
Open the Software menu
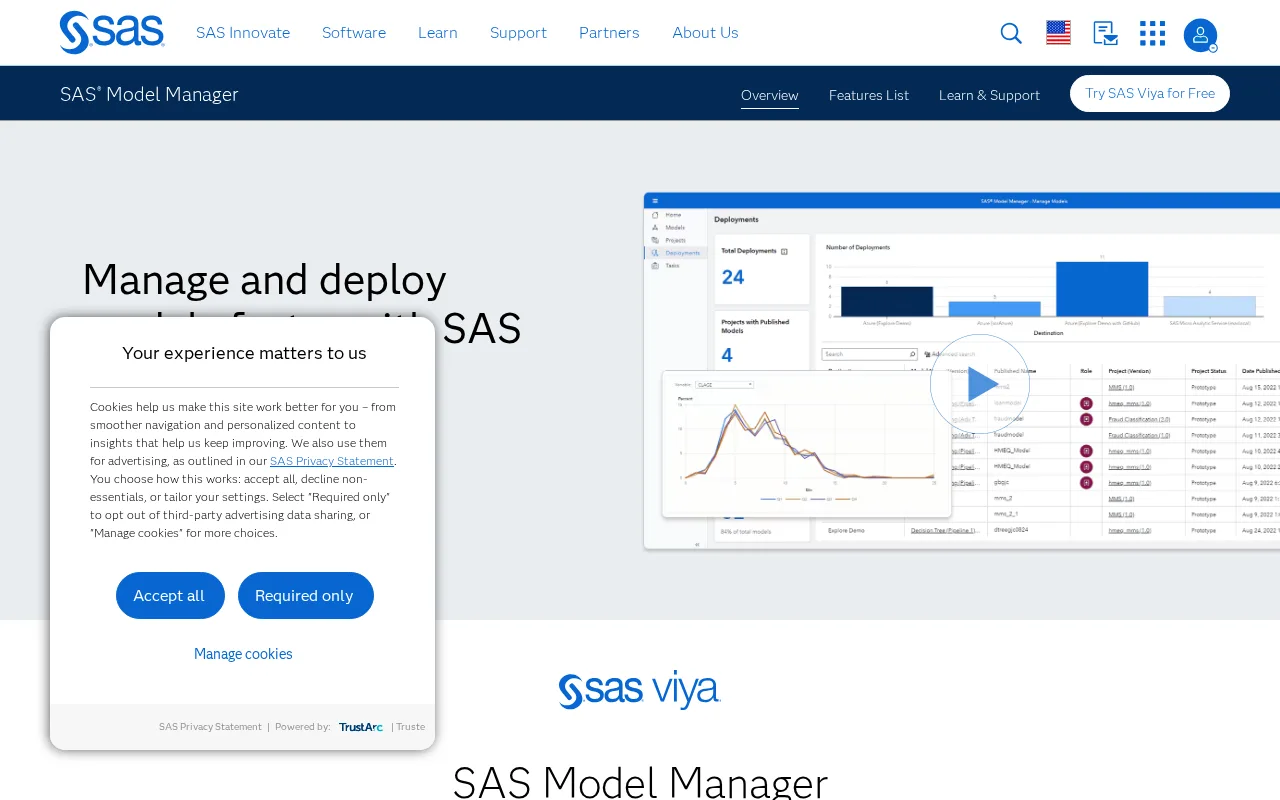pos(354,33)
